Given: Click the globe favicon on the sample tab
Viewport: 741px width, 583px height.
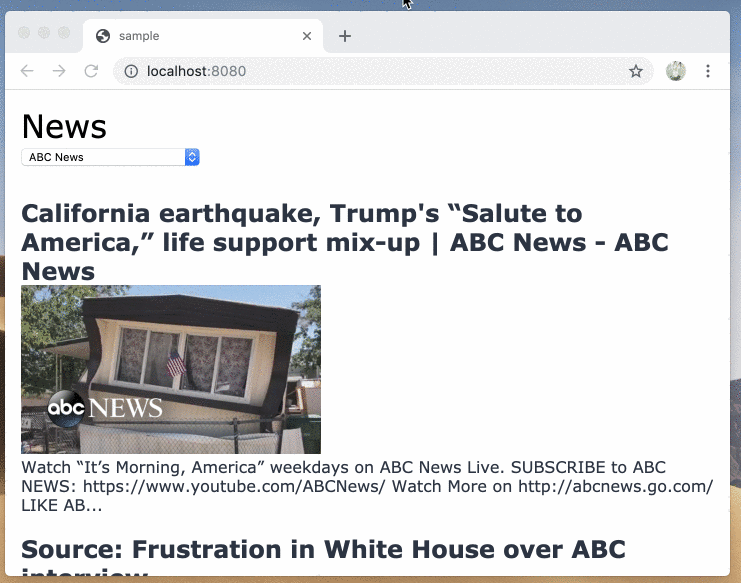Looking at the screenshot, I should [103, 36].
